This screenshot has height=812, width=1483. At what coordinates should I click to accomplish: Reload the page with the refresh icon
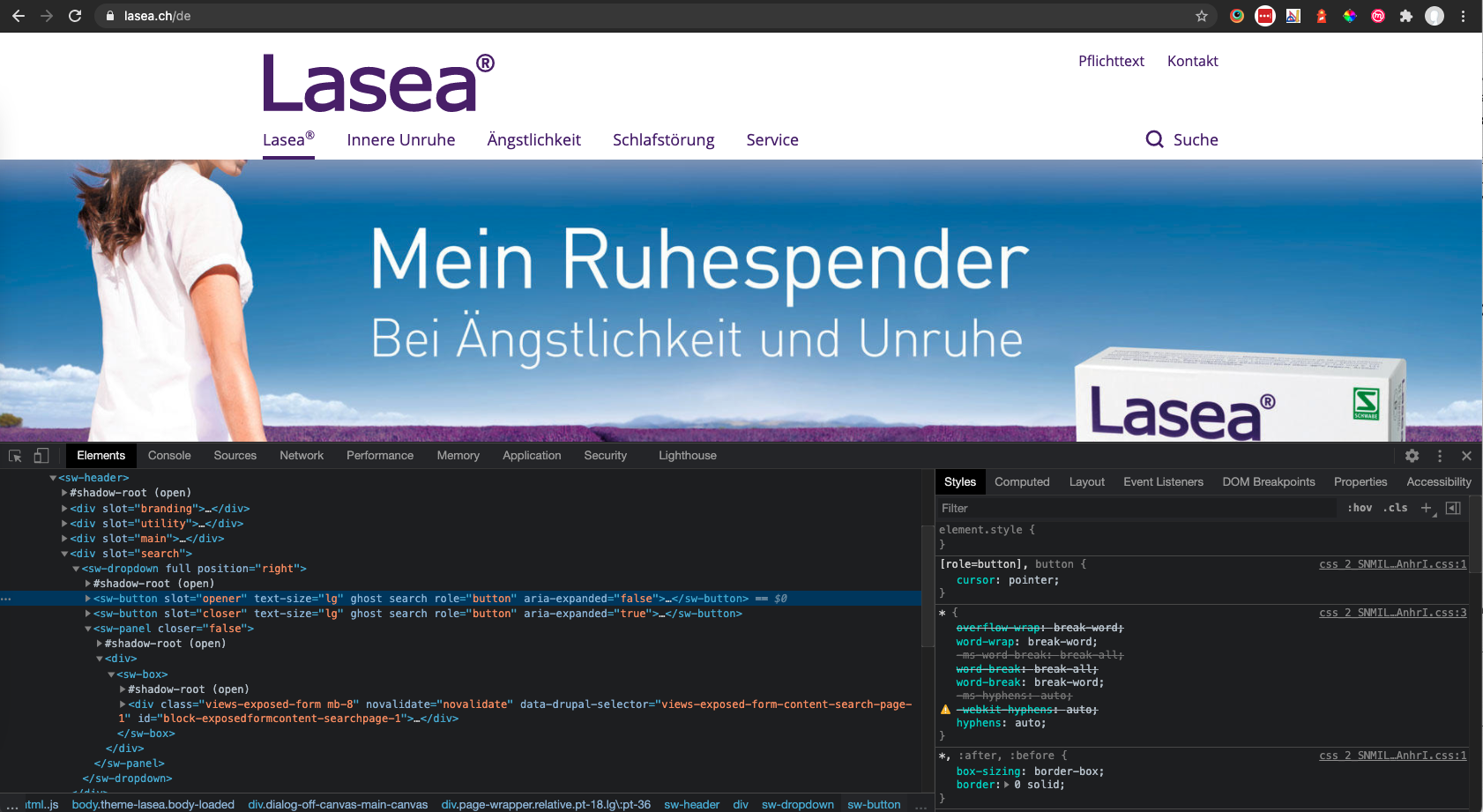(75, 16)
